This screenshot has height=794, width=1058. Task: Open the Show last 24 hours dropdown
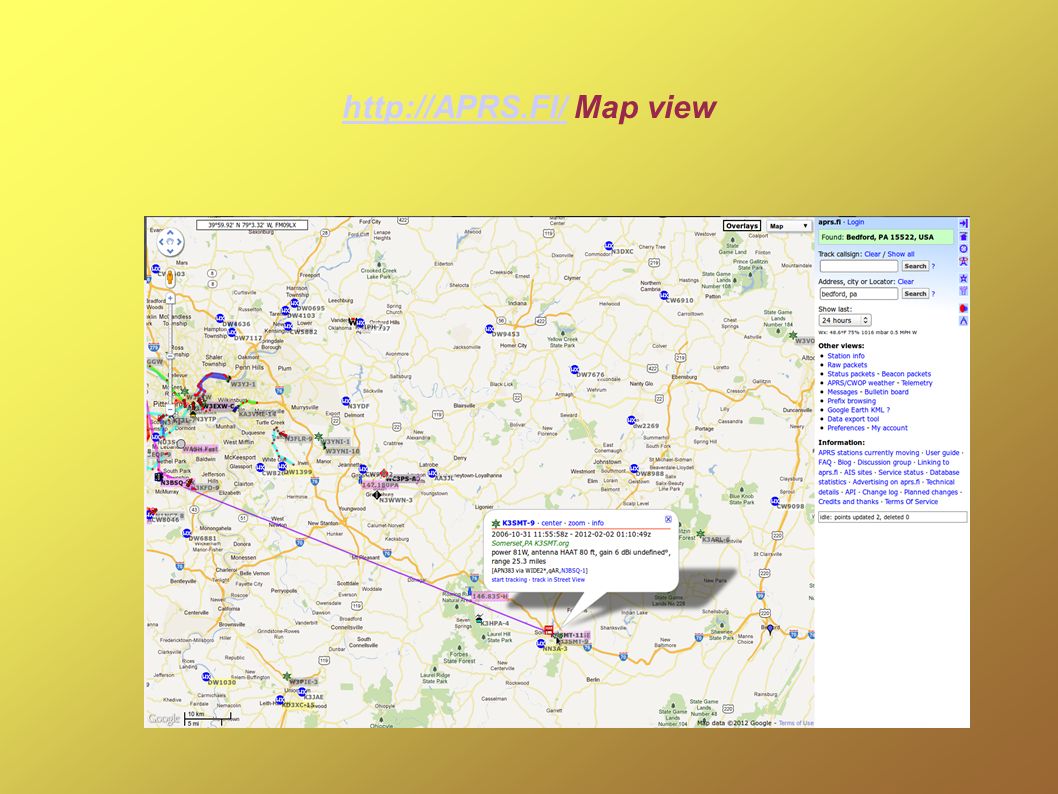(845, 320)
